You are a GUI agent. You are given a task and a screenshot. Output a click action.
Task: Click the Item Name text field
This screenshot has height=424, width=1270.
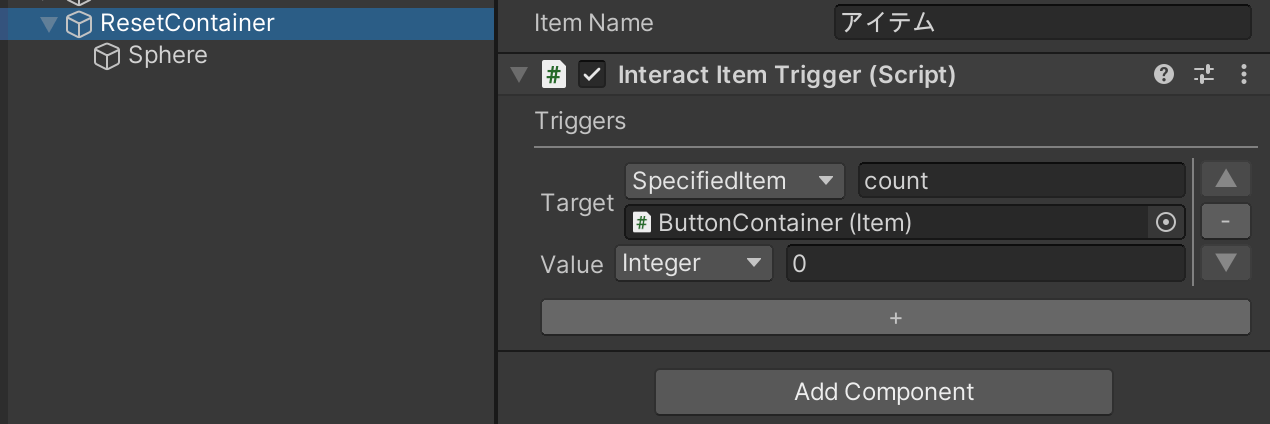coord(1042,22)
